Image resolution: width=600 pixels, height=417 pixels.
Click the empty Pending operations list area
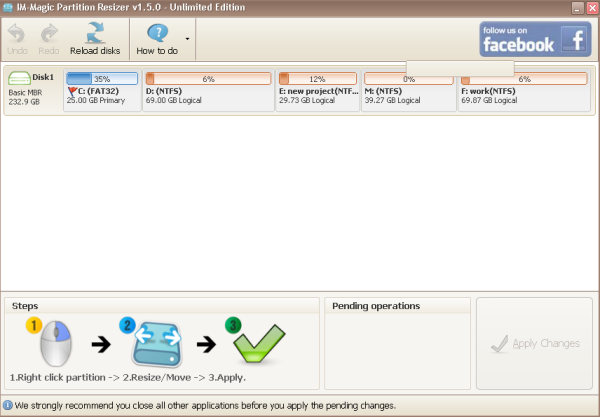point(397,351)
